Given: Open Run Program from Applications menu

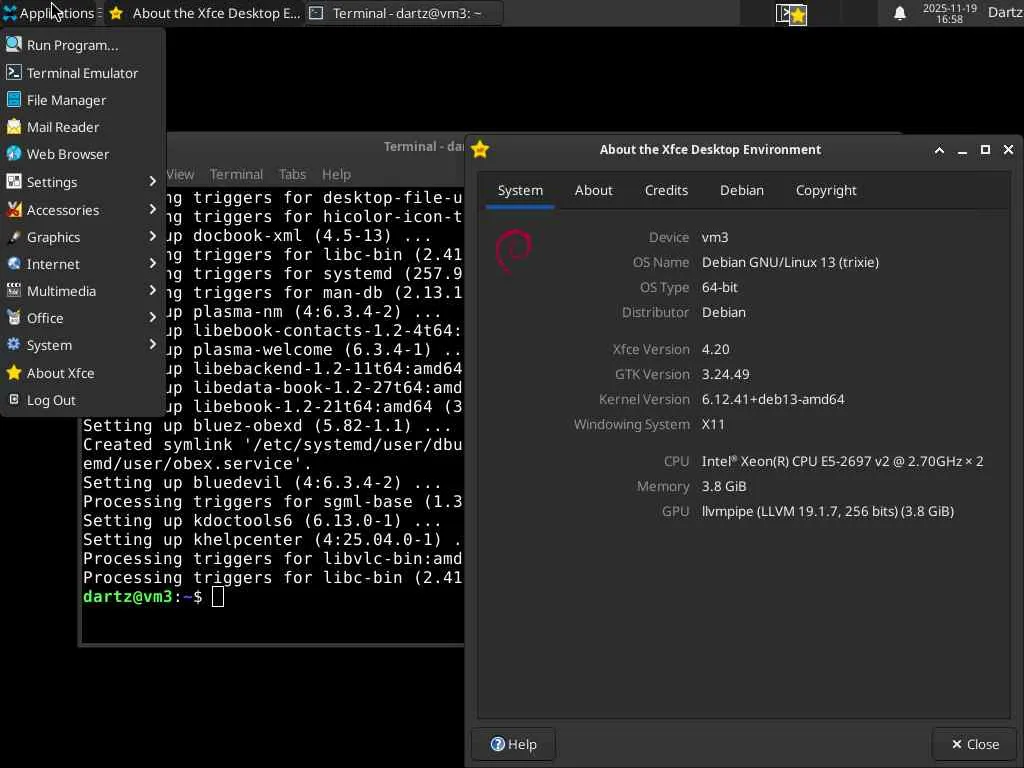Looking at the screenshot, I should click(x=82, y=45).
